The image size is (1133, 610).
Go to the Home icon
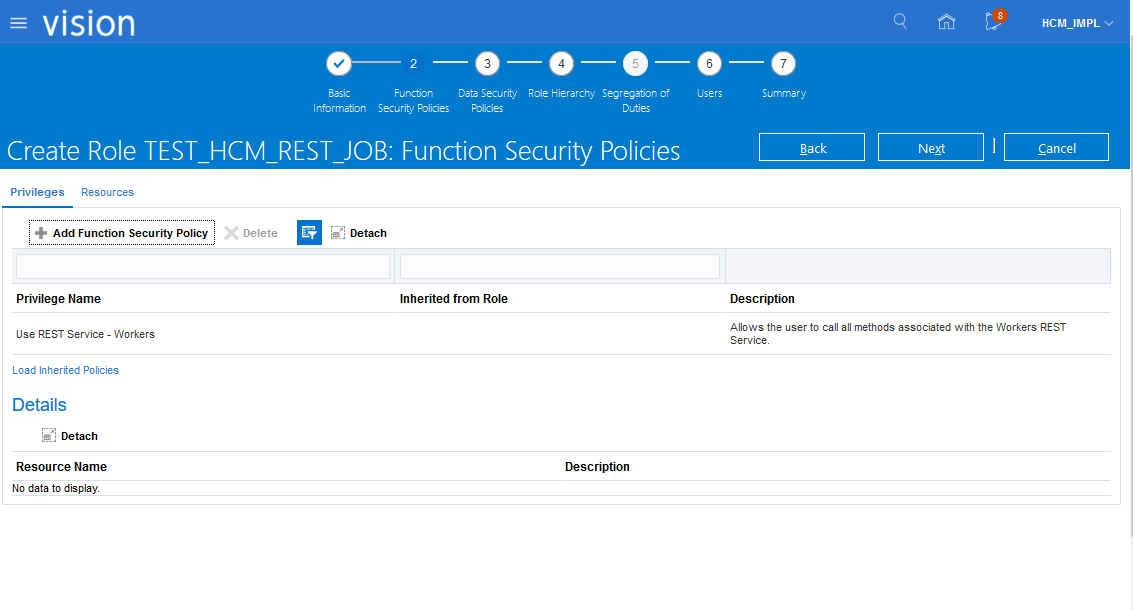click(x=946, y=22)
